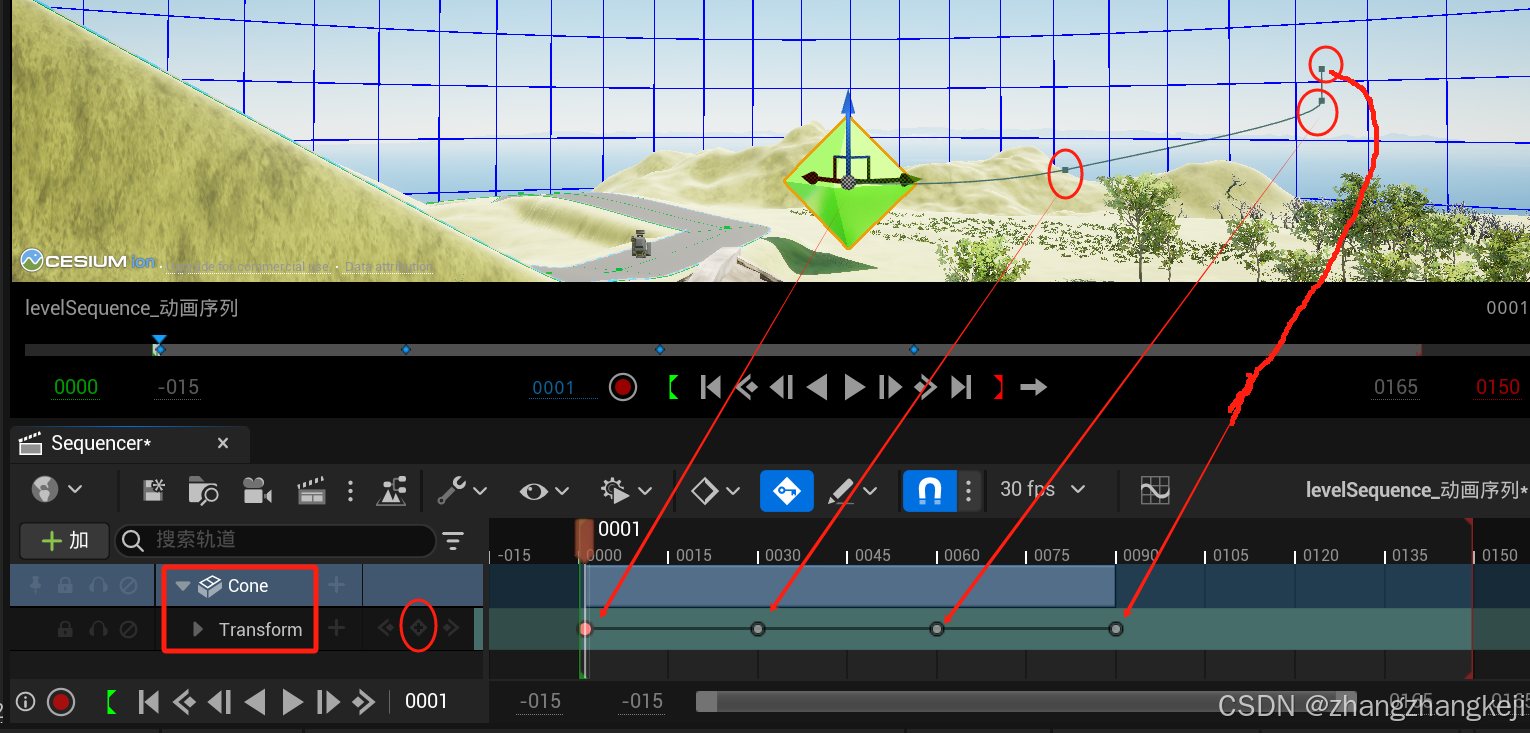Click the playhead at frame 0001
The image size is (1530, 733).
[585, 538]
